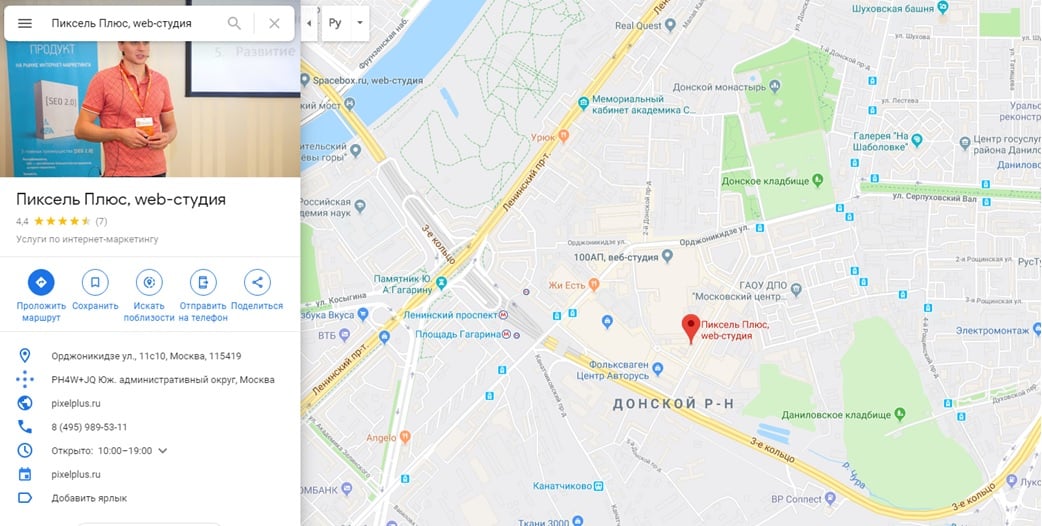Screen dimensions: 1042x526
Task: Click Проложить маршрут directions icon
Action: coord(41,282)
